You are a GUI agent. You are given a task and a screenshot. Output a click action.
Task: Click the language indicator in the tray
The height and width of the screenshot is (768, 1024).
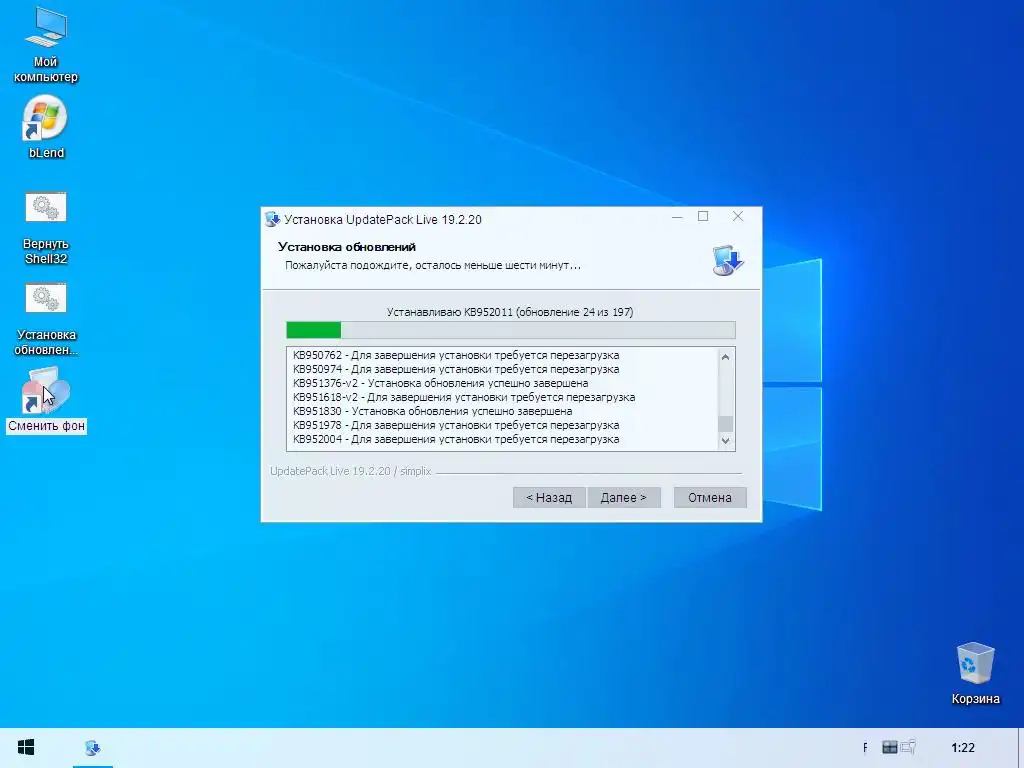865,748
